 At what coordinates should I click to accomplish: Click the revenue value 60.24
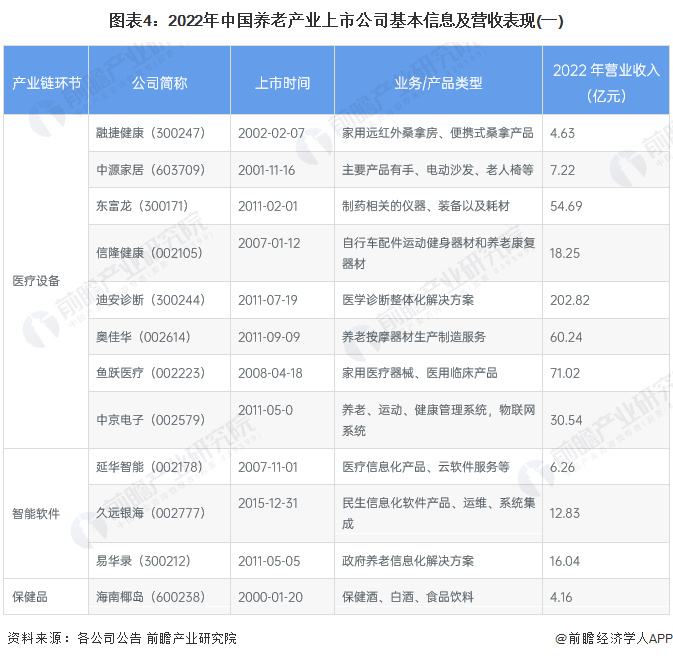click(566, 337)
